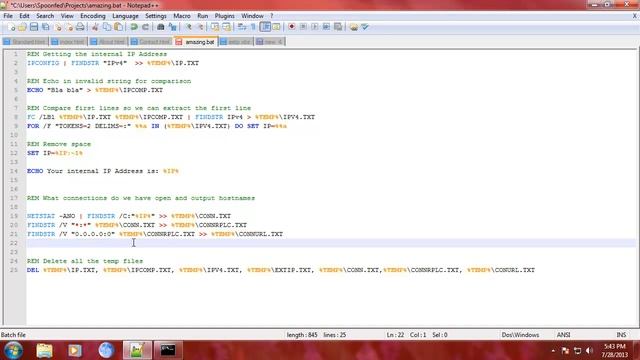This screenshot has height=360, width=640.
Task: Toggle synchronized vertical scrolling
Action: coord(215,27)
